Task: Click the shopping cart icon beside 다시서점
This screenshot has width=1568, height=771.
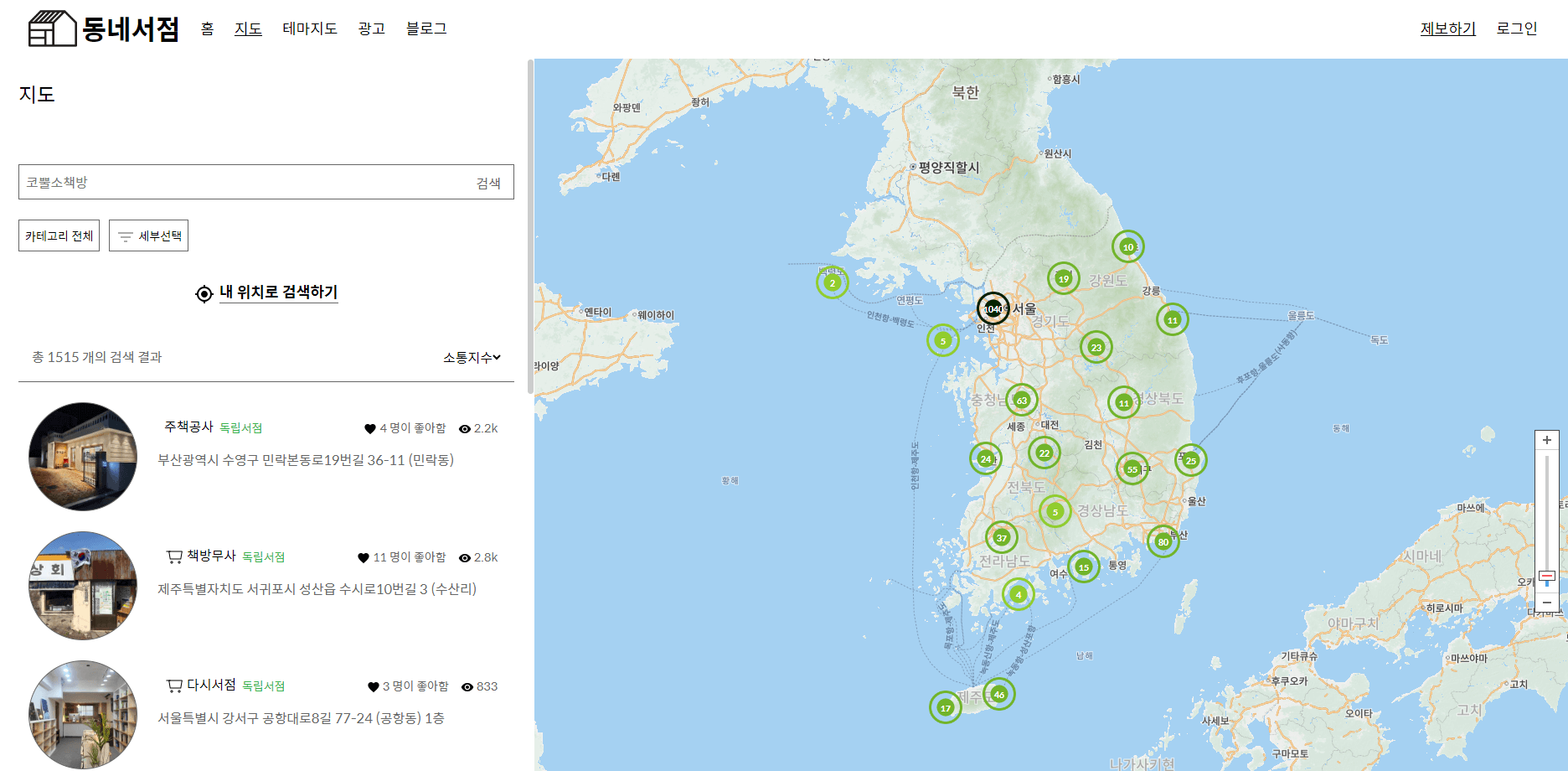Action: click(175, 686)
